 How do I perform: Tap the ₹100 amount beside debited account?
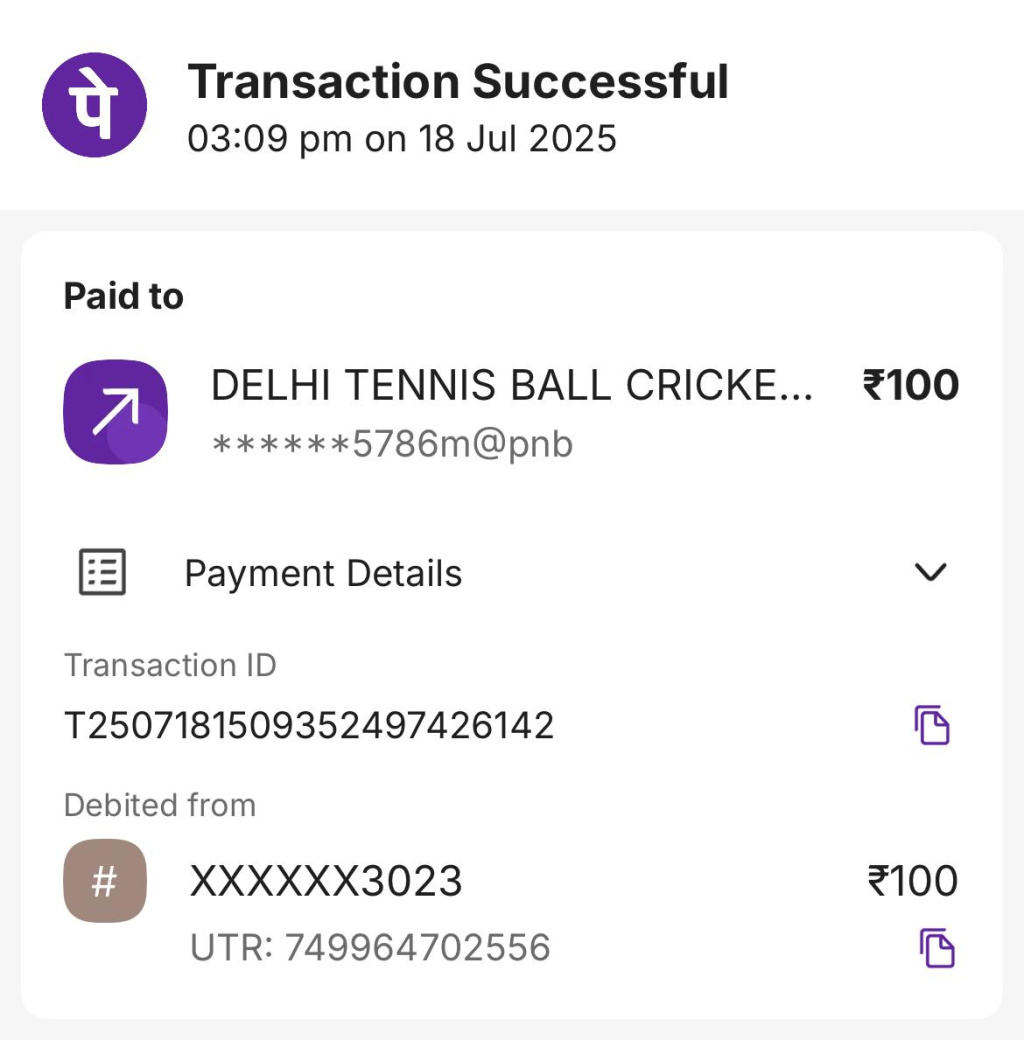coord(912,881)
